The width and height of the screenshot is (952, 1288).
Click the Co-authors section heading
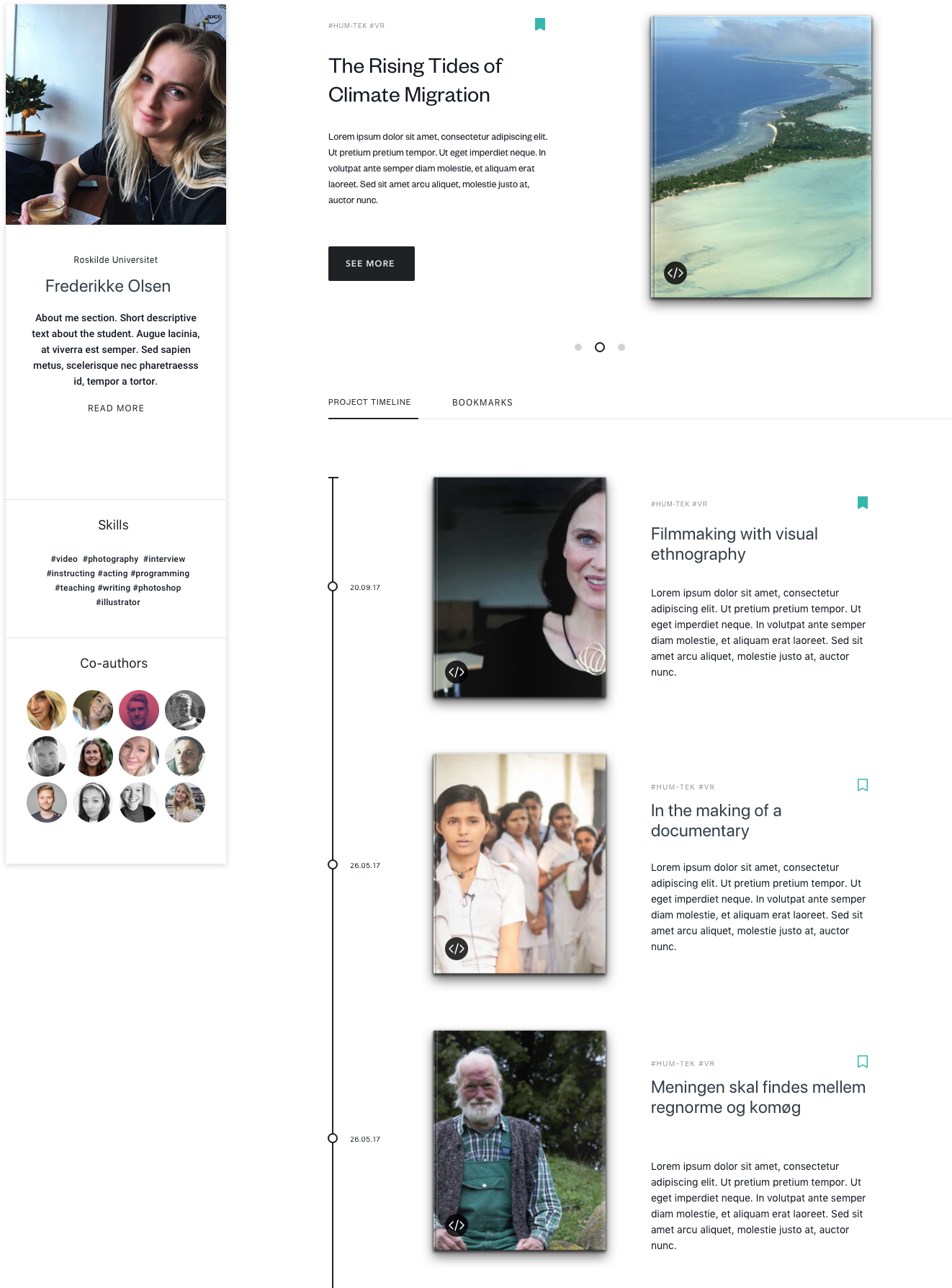click(x=114, y=663)
